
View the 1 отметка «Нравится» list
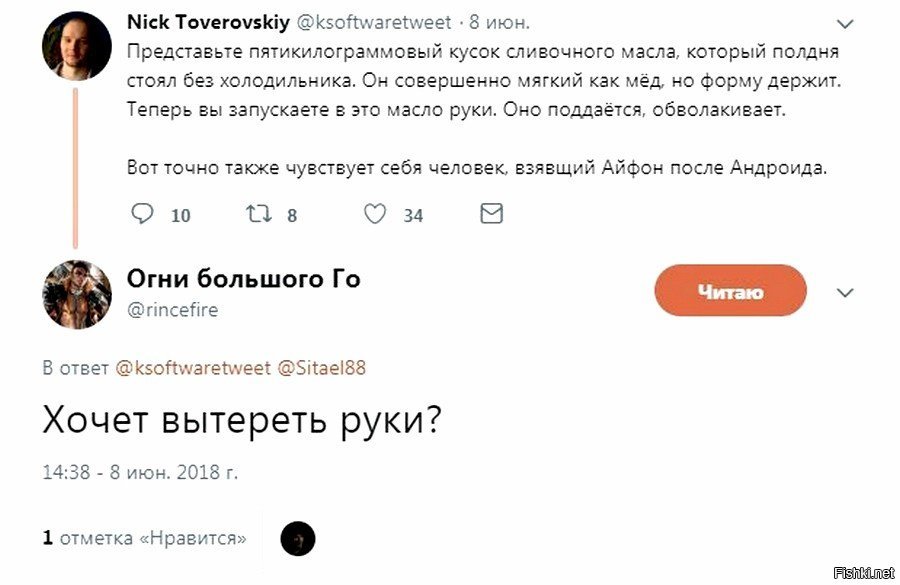145,538
